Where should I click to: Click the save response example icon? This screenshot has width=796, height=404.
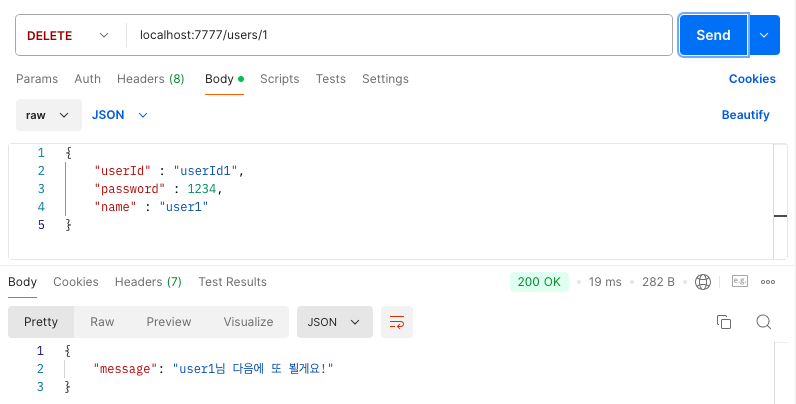pos(740,281)
